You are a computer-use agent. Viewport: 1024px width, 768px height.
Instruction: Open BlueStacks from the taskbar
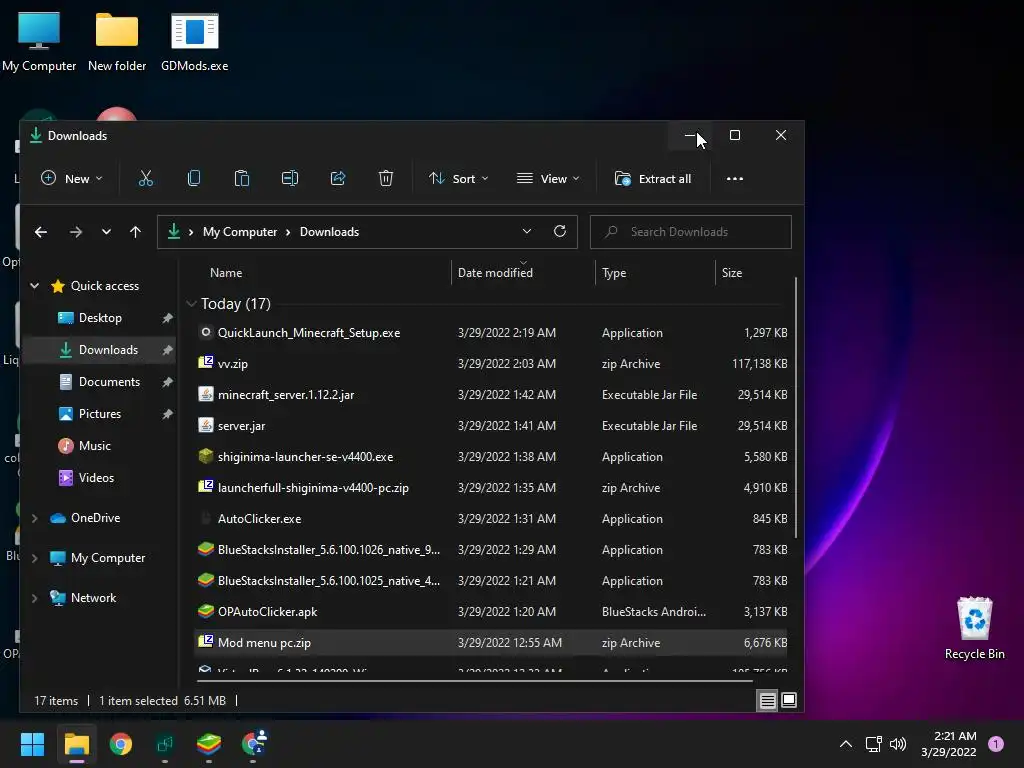coord(209,744)
